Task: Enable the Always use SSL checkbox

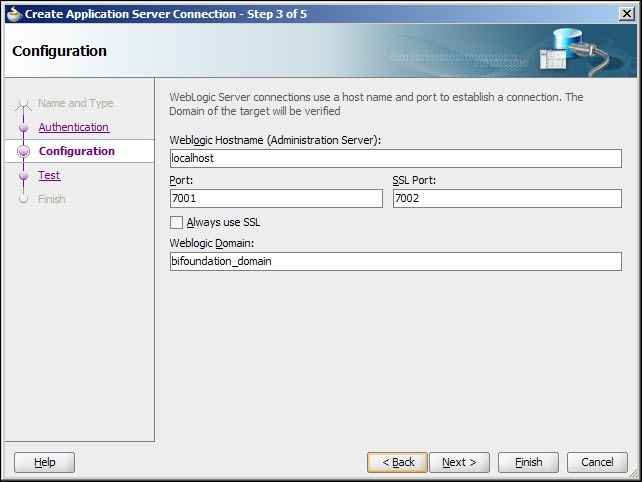Action: pyautogui.click(x=176, y=222)
